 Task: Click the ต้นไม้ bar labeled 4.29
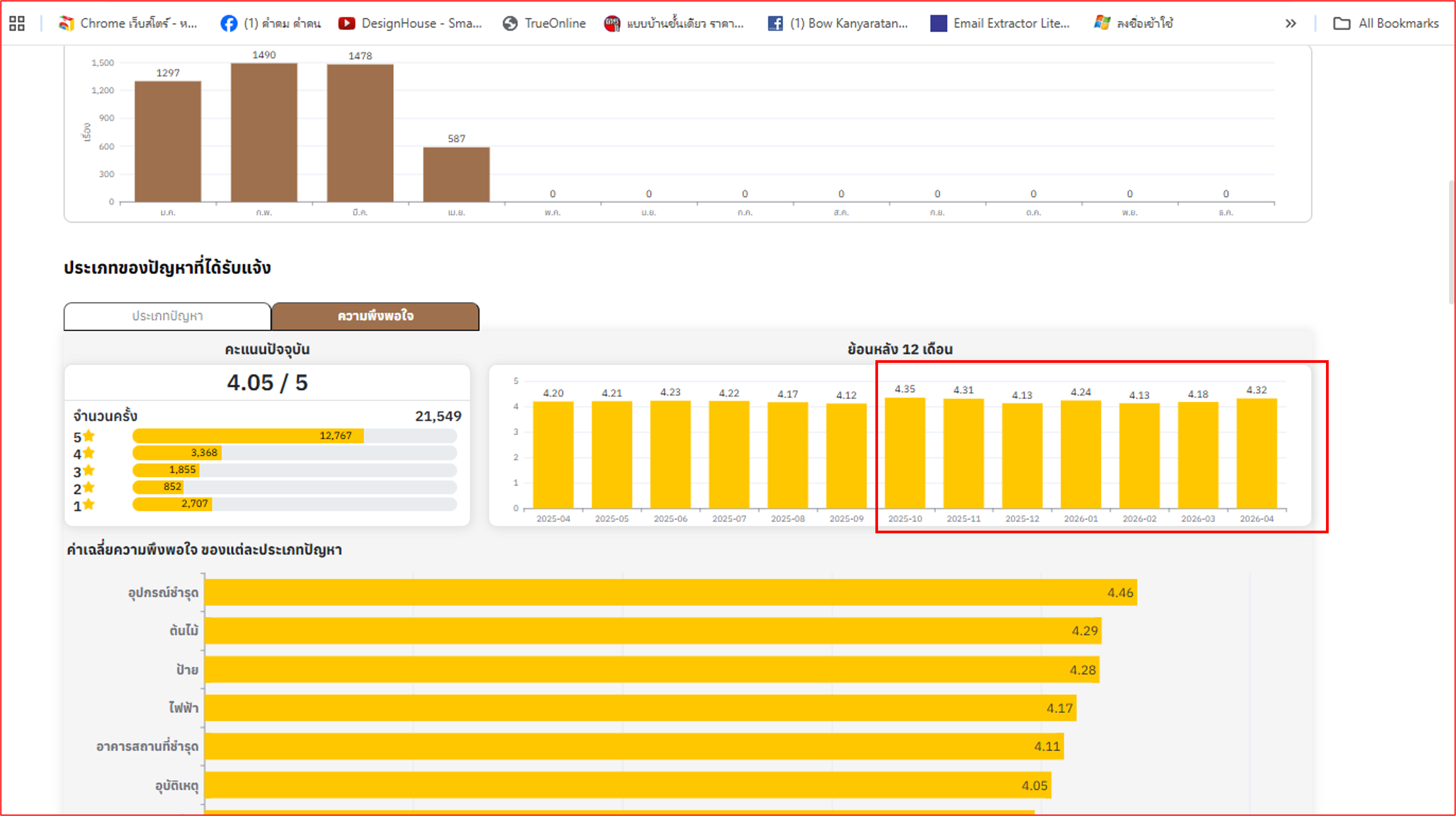pyautogui.click(x=654, y=631)
